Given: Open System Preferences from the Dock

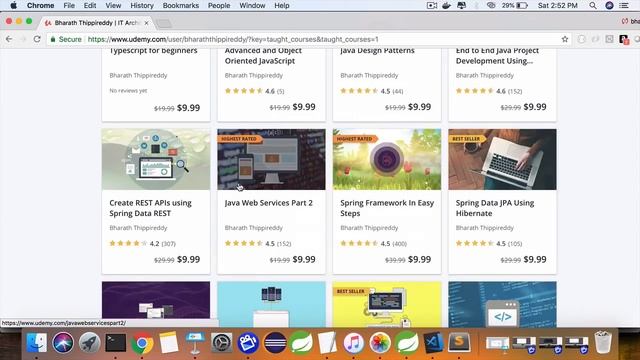Looking at the screenshot, I should point(222,342).
